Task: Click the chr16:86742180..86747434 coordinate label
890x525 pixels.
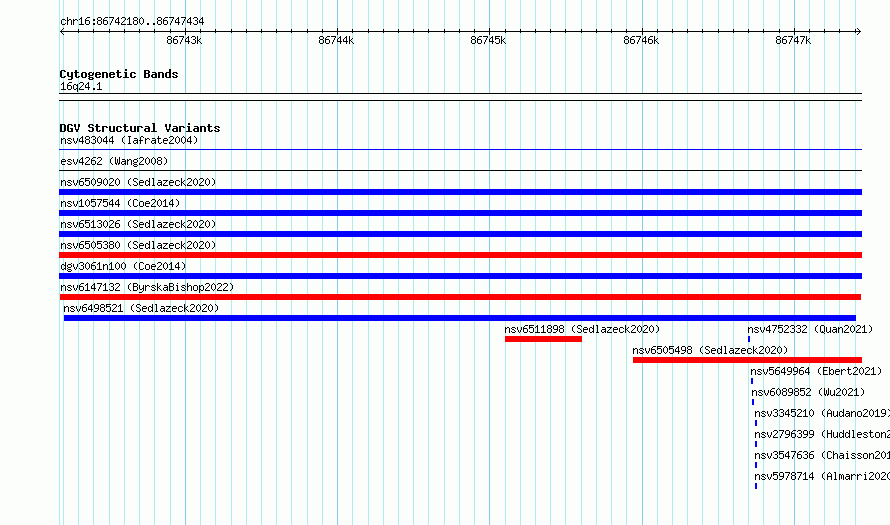Action: pos(132,22)
